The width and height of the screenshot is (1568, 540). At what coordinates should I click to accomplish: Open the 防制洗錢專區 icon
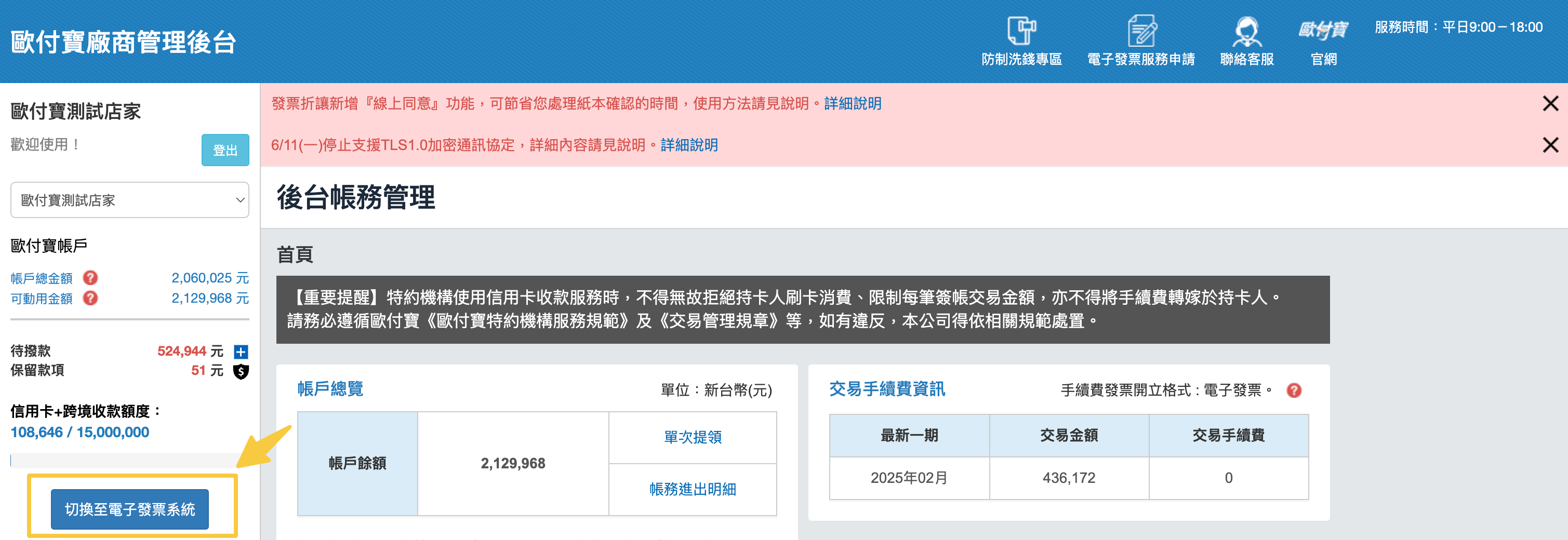[1021, 31]
